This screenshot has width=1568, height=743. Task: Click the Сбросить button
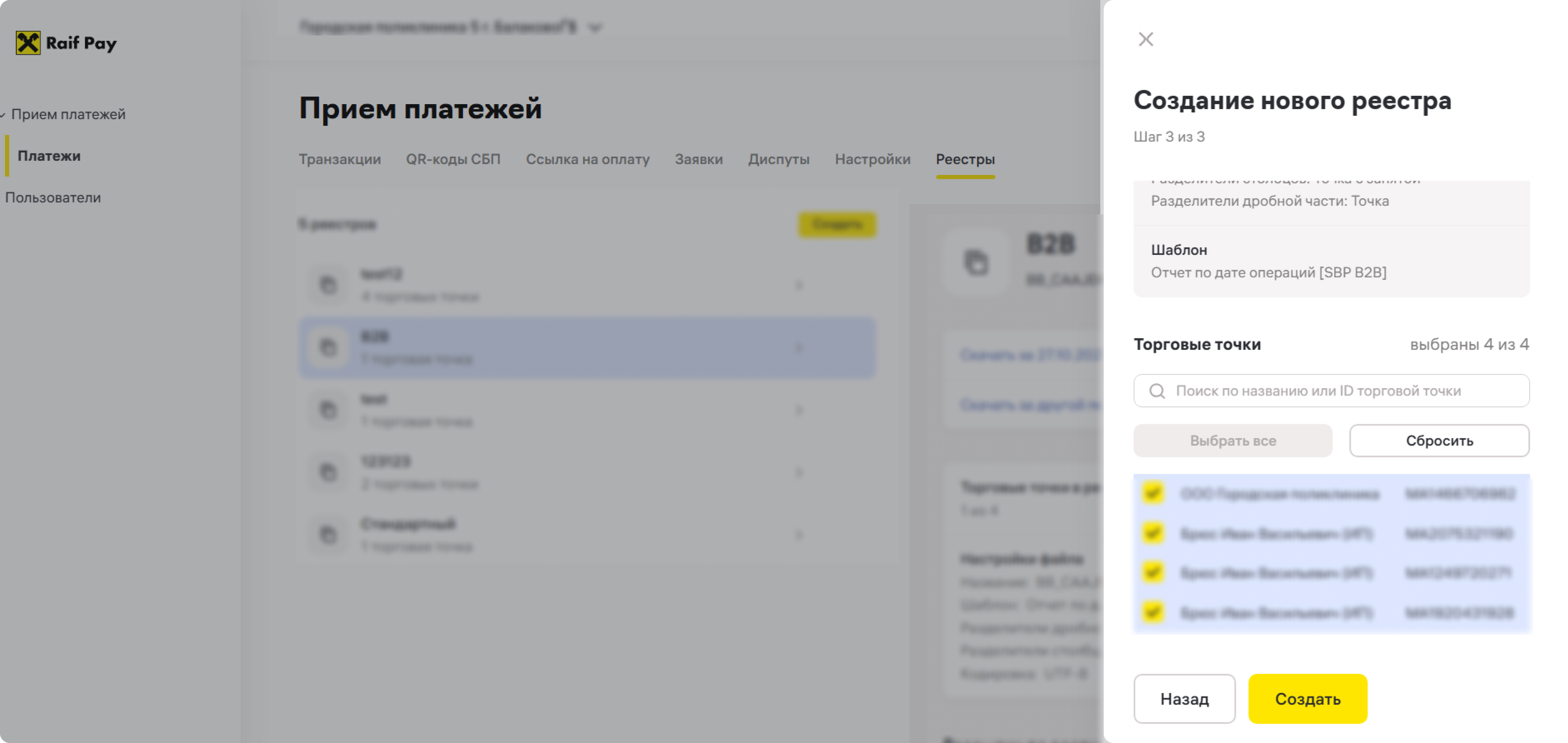pyautogui.click(x=1439, y=441)
